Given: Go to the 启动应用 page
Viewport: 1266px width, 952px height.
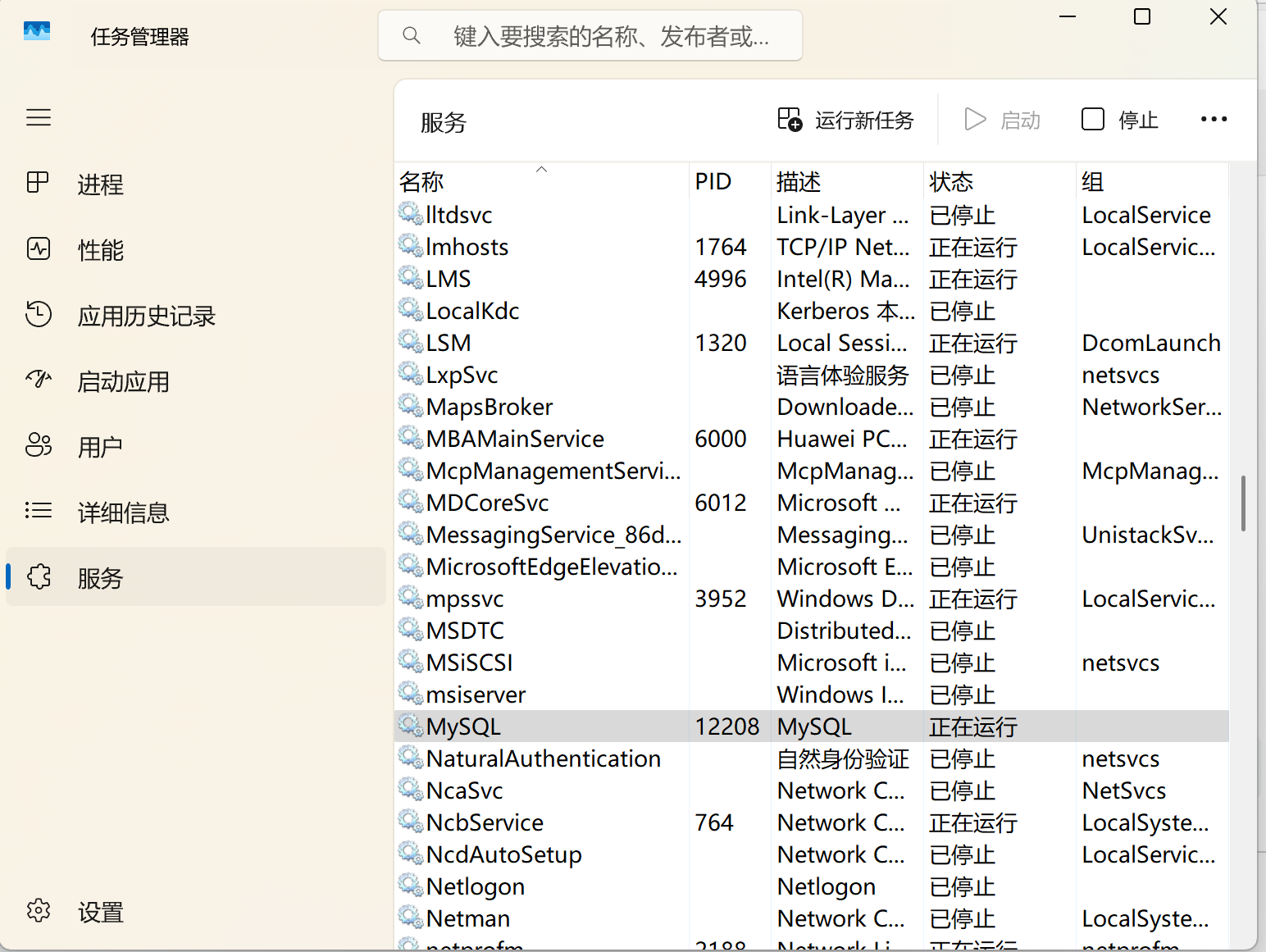Looking at the screenshot, I should [195, 380].
